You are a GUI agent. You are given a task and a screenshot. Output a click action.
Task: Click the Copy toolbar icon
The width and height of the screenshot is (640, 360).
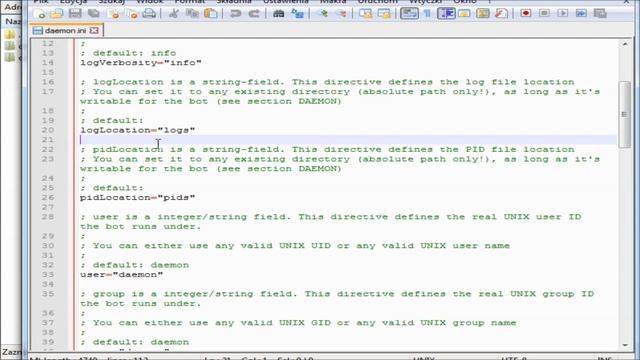[192, 13]
